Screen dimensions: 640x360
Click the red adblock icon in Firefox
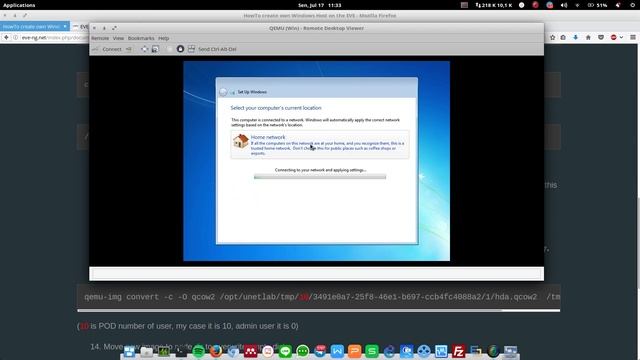coord(613,38)
